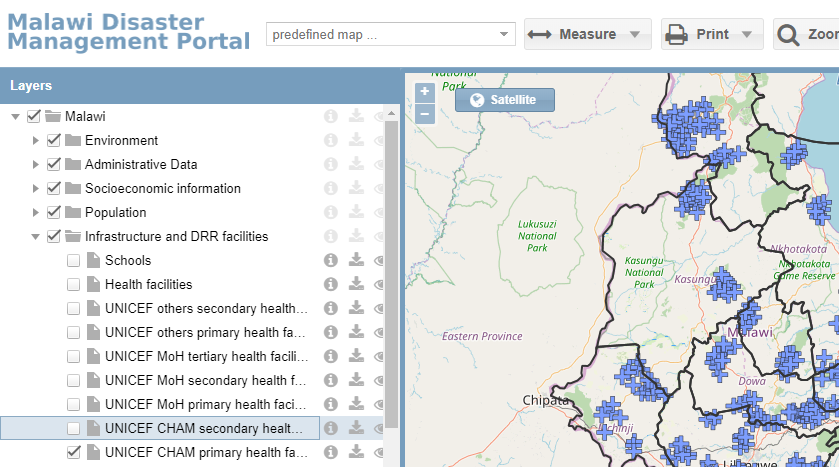839x467 pixels.
Task: Show info for UNICEF CHAM primary health layer
Action: [331, 452]
